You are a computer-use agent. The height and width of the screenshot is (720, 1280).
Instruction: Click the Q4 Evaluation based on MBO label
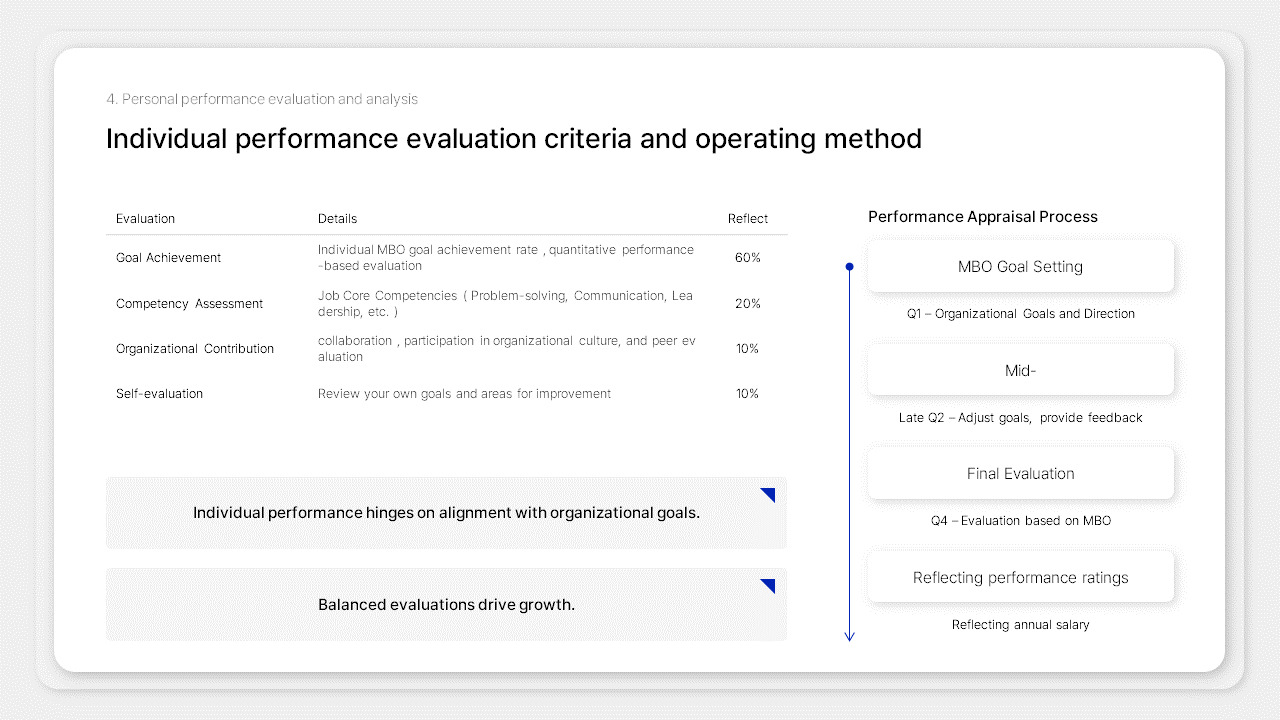[1020, 520]
